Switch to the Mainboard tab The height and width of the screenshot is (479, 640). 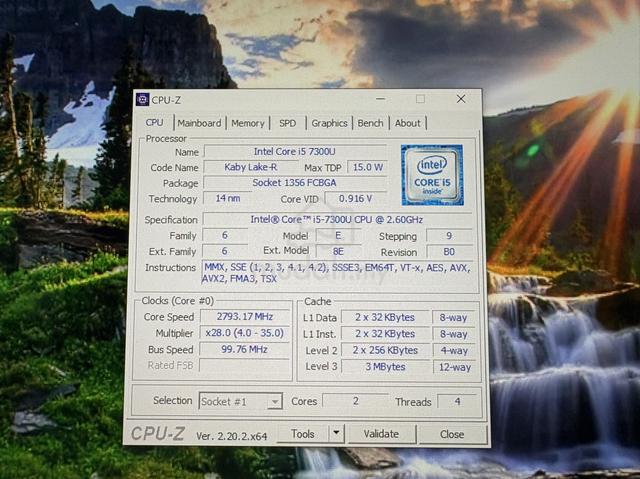(199, 123)
